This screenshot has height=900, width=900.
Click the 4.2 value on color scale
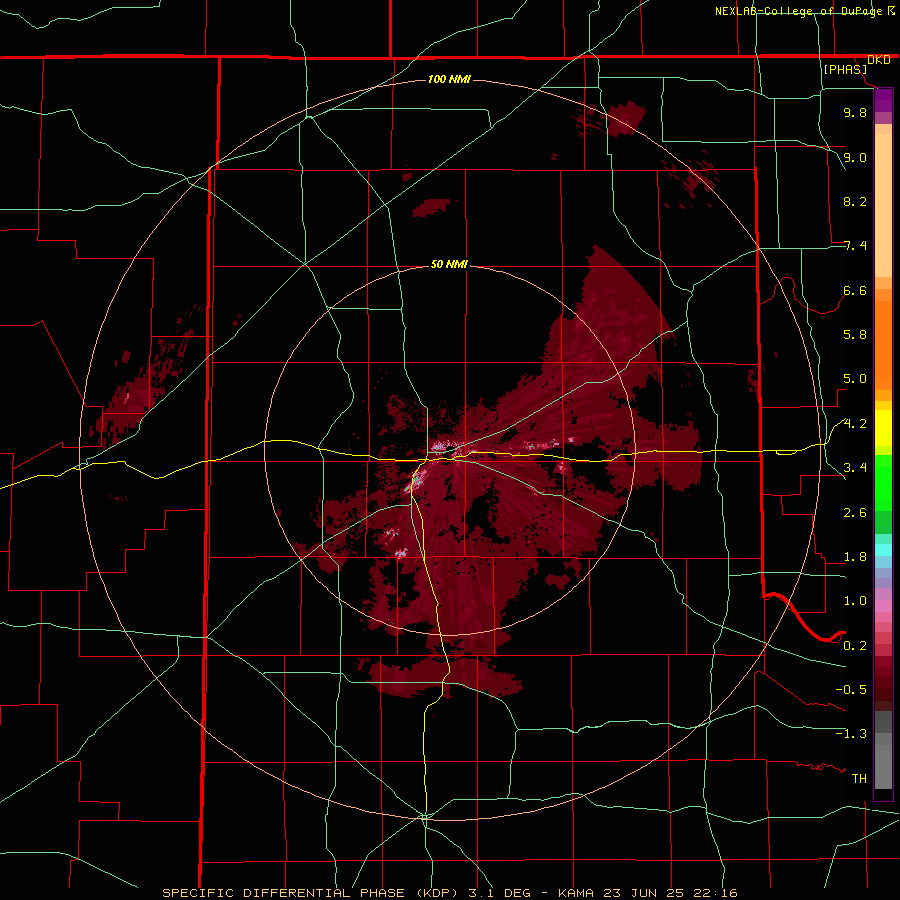click(x=855, y=424)
